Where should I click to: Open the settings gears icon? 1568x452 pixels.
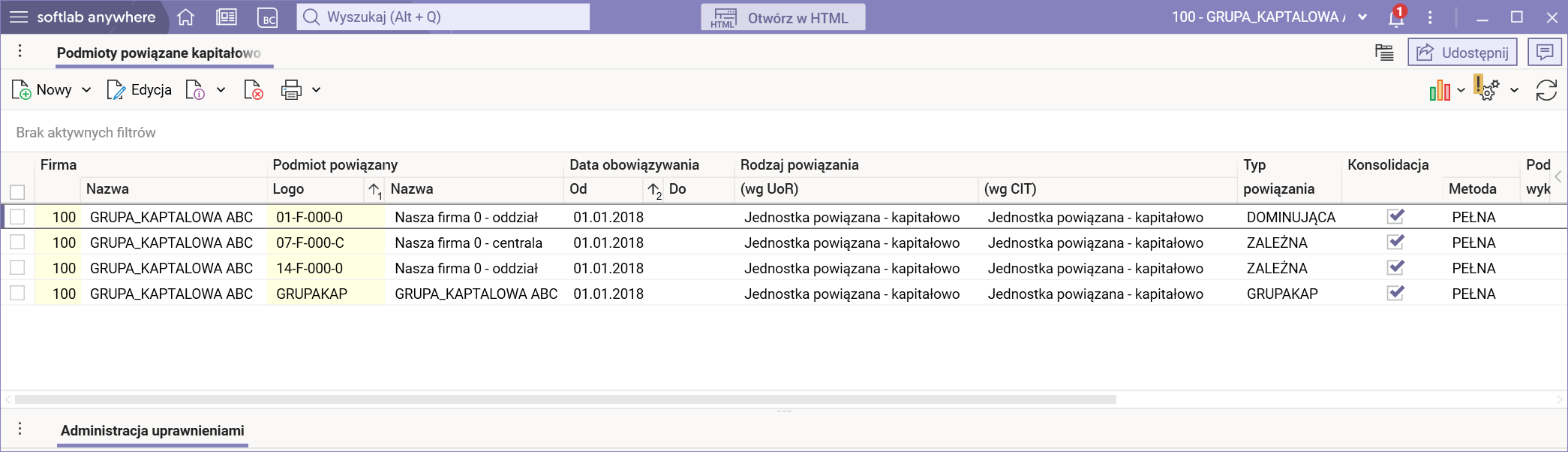(x=1486, y=88)
